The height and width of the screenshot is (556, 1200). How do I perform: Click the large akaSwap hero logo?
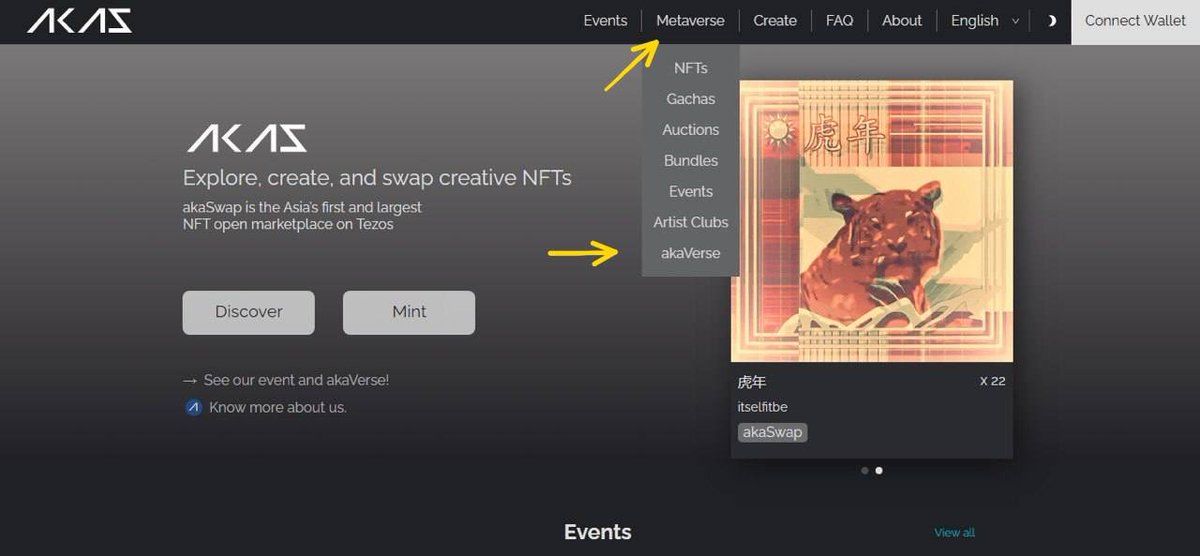[x=246, y=138]
